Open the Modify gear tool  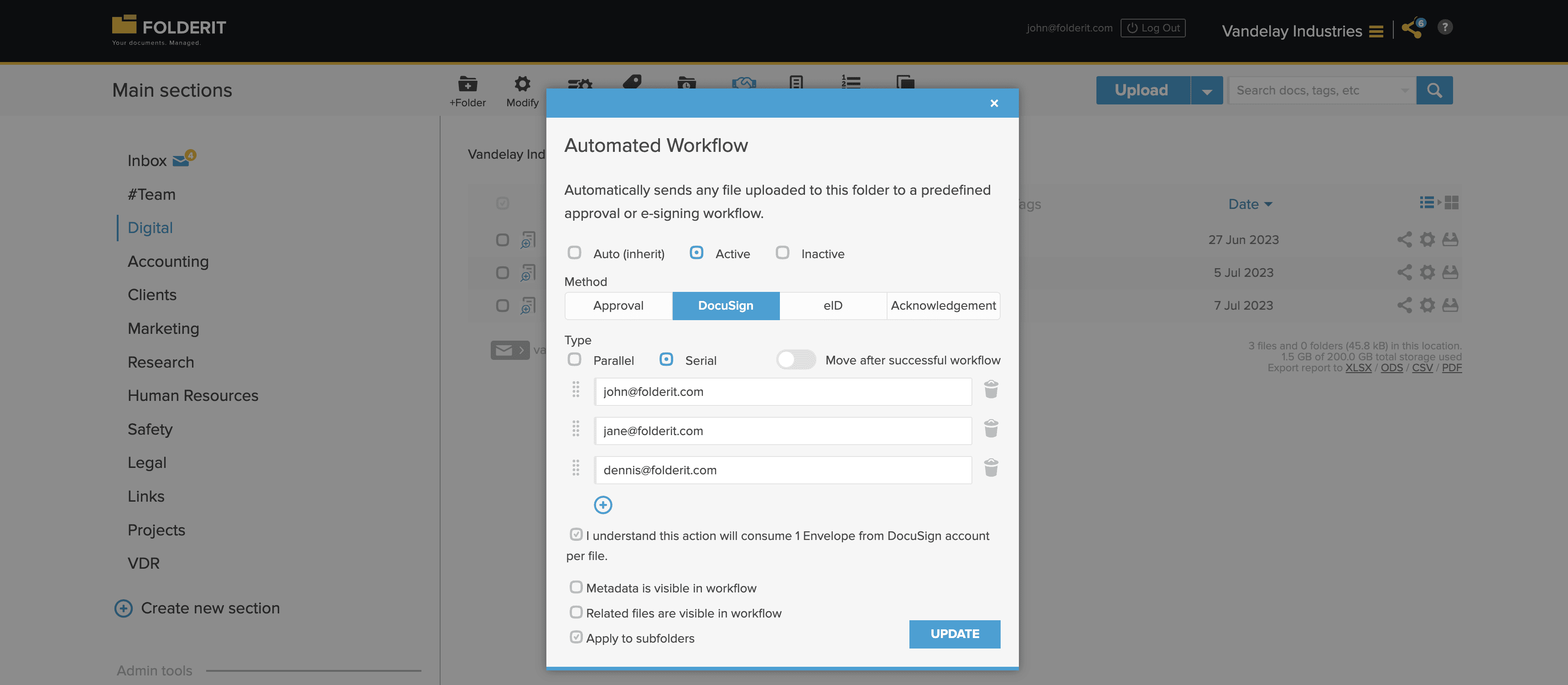click(522, 91)
